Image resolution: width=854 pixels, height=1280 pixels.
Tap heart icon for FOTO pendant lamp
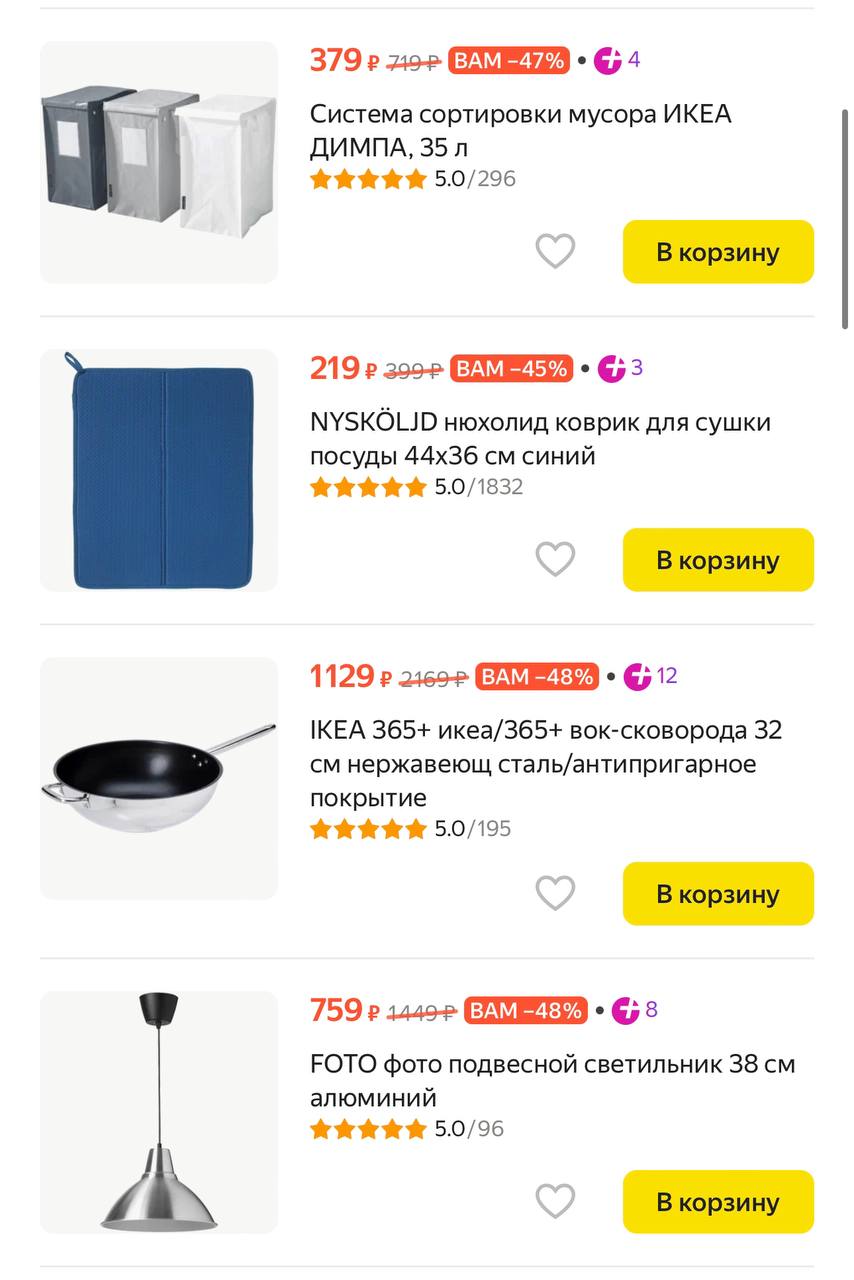(555, 1201)
